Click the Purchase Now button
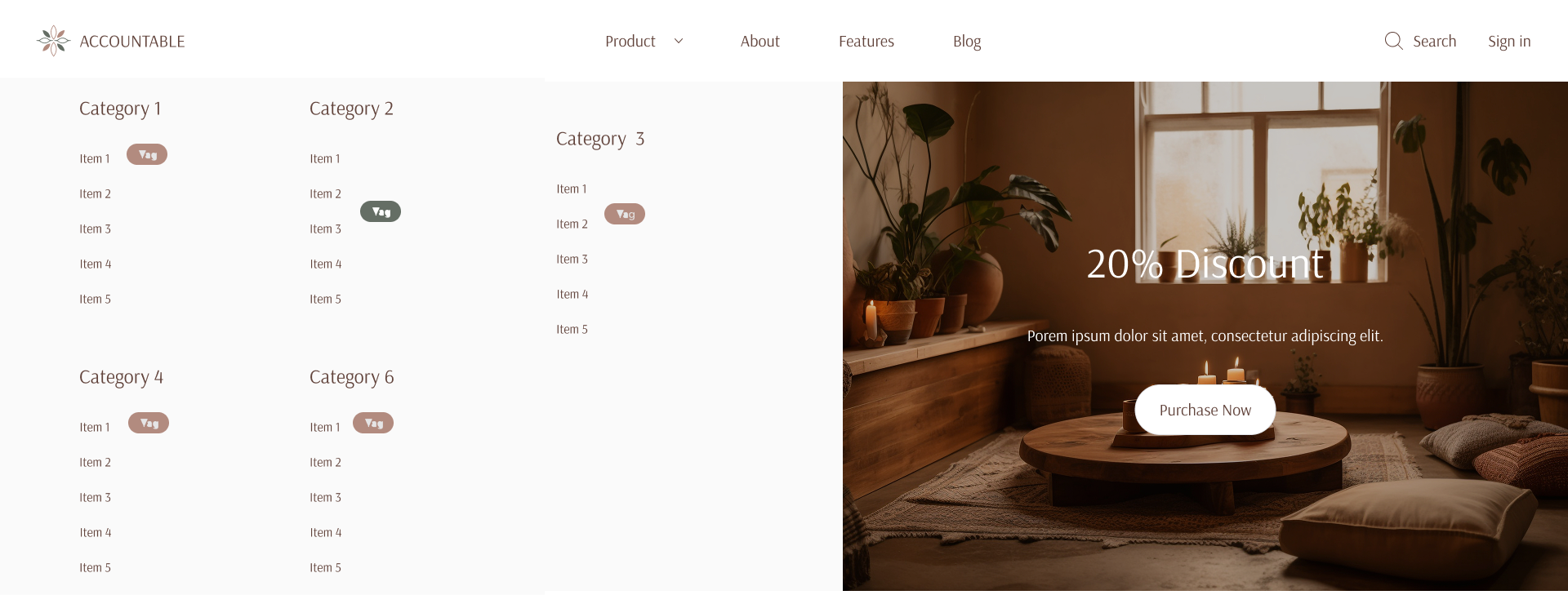This screenshot has width=1568, height=595. pos(1205,410)
